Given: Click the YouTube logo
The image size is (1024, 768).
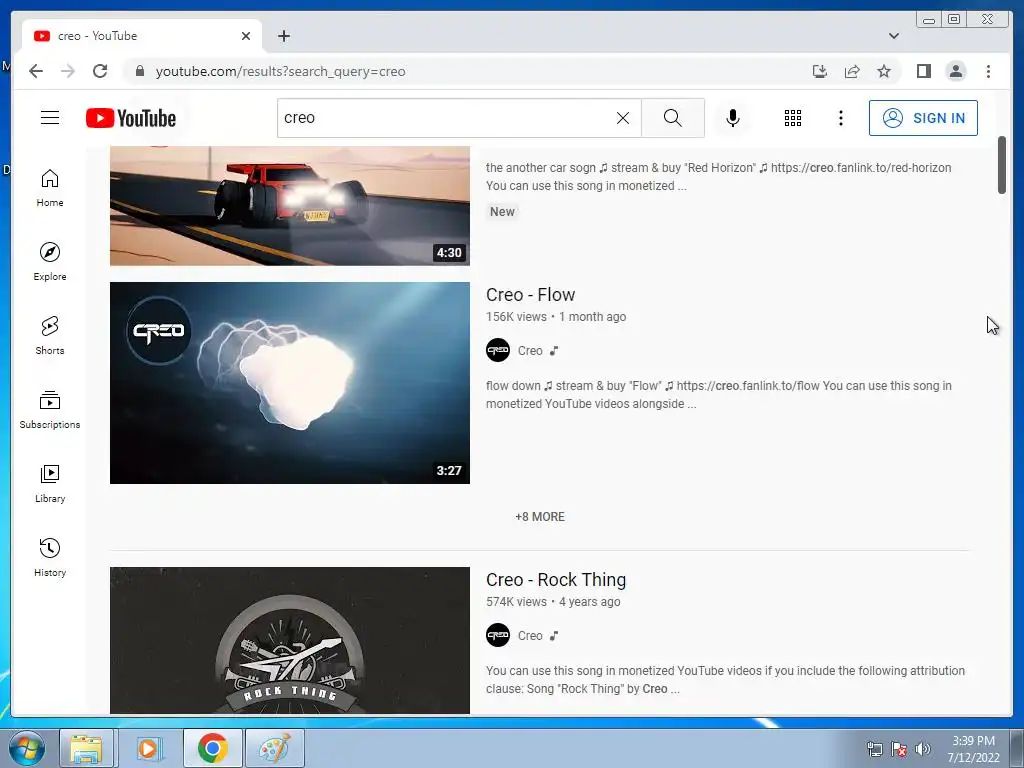Looking at the screenshot, I should pyautogui.click(x=131, y=118).
